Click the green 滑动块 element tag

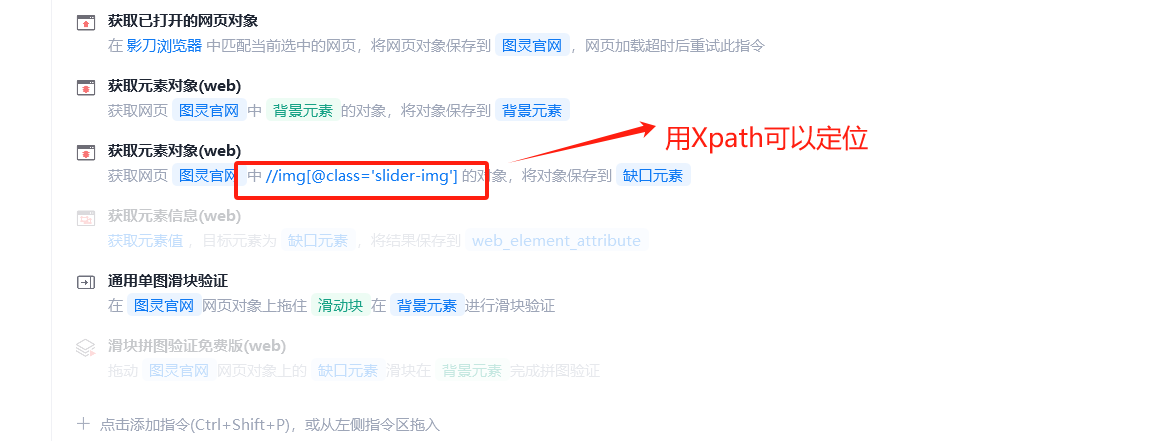(341, 305)
